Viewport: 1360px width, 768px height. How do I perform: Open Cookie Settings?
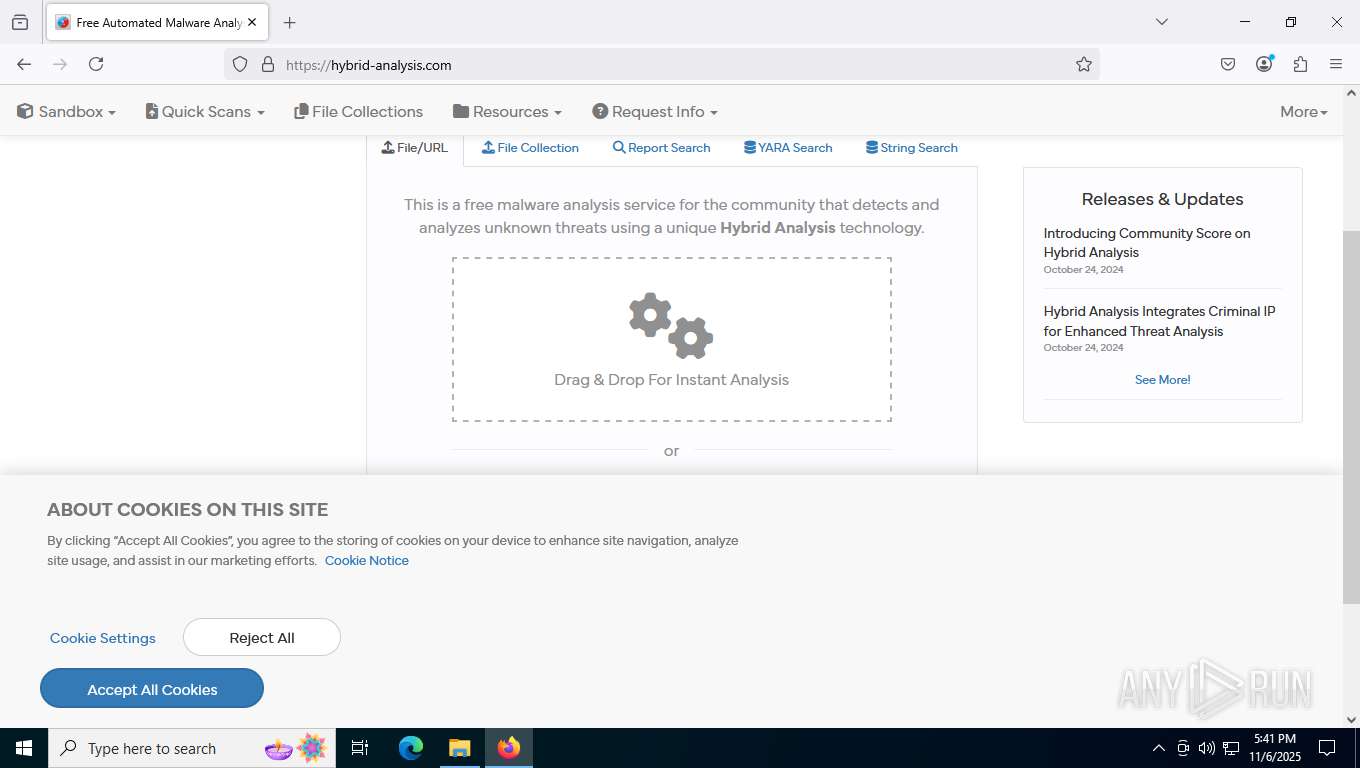(x=103, y=638)
